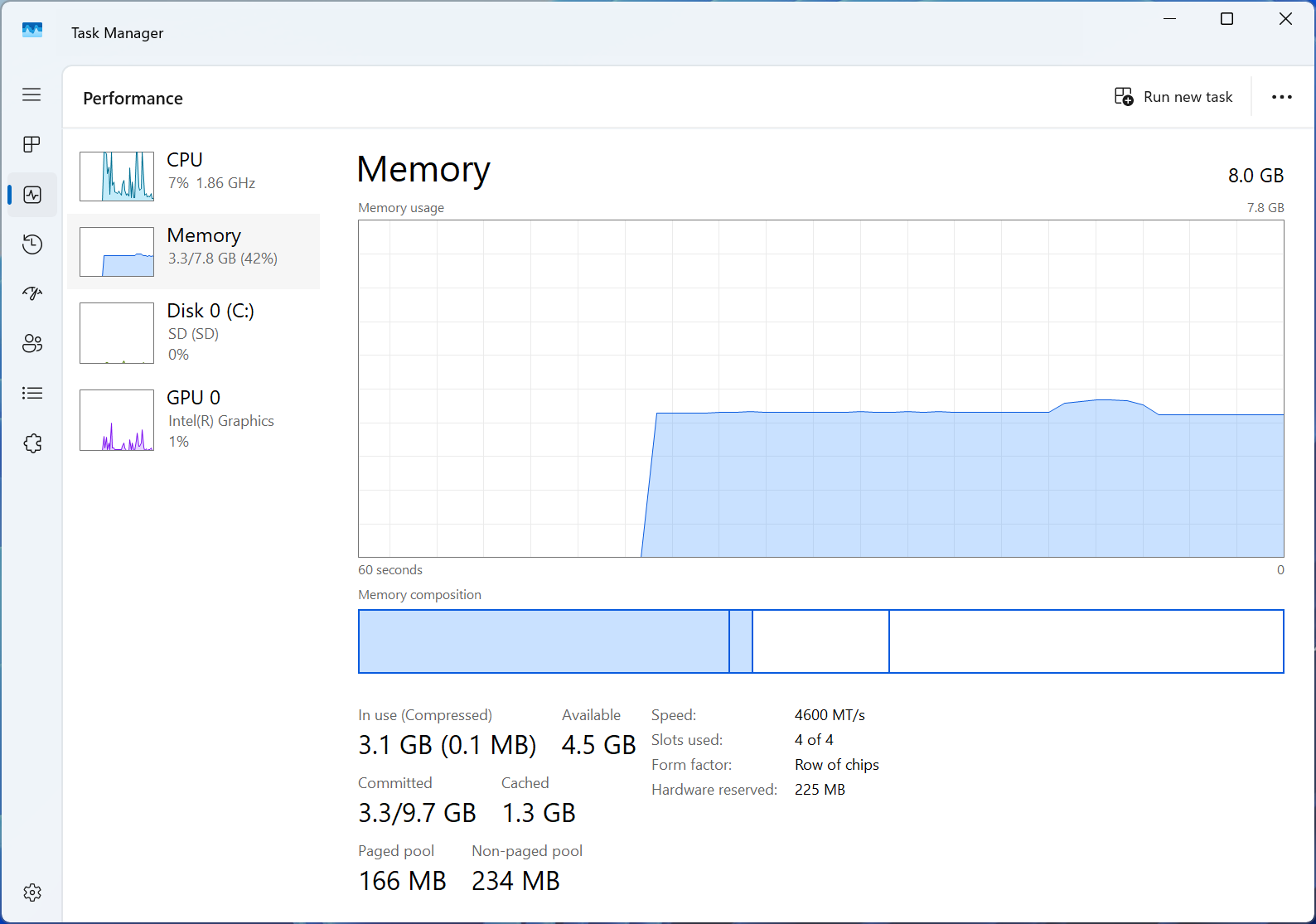Click the GPU 0 mini graph thumbnail
The image size is (1316, 924).
117,420
